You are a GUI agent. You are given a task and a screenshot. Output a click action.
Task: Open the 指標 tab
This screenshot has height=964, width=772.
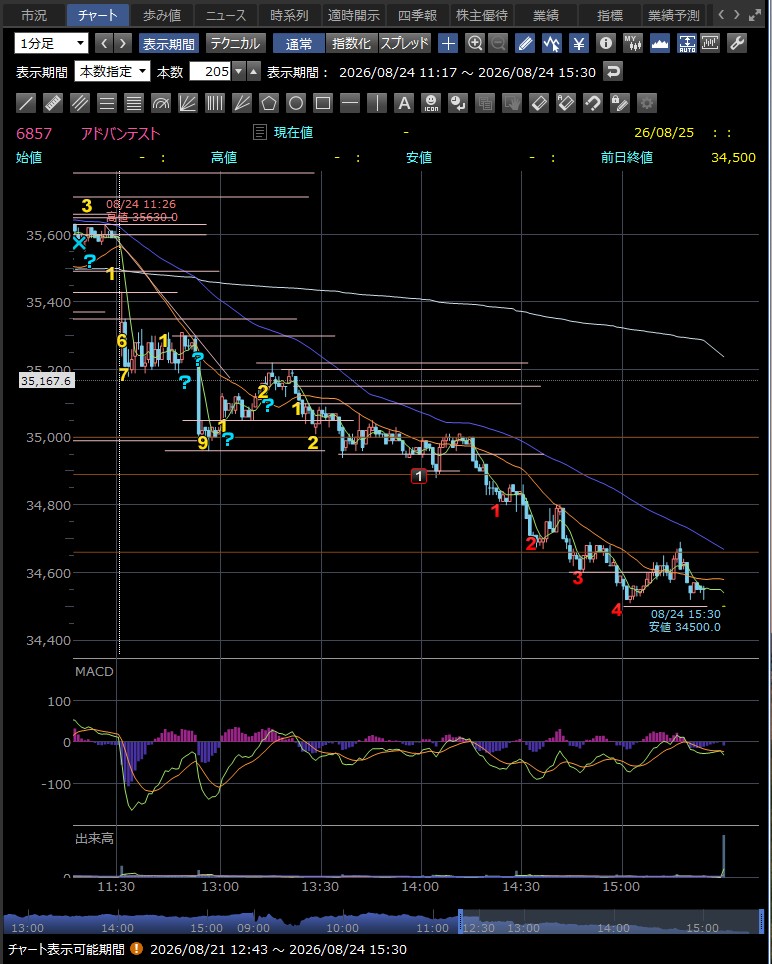click(x=610, y=15)
